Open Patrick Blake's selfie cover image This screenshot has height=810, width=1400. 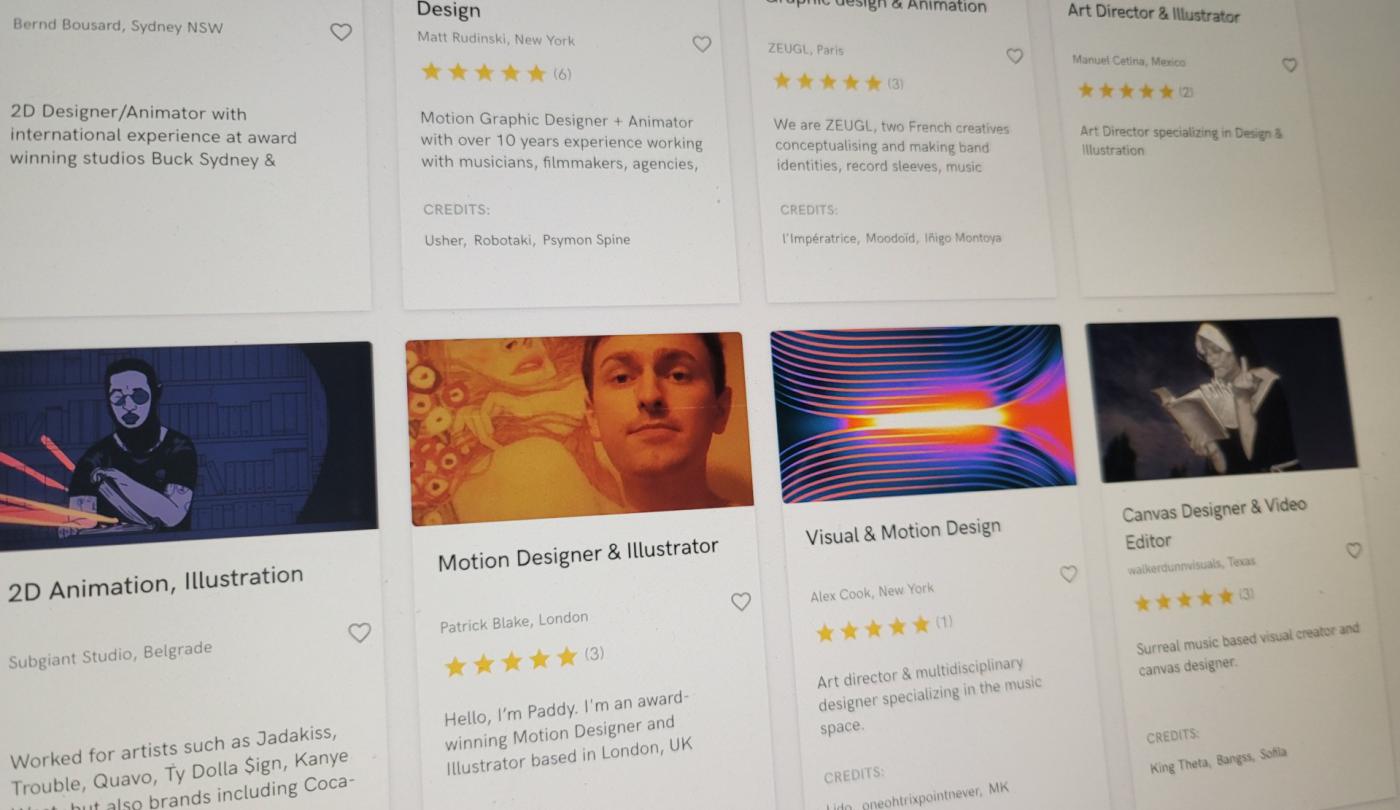pos(579,427)
